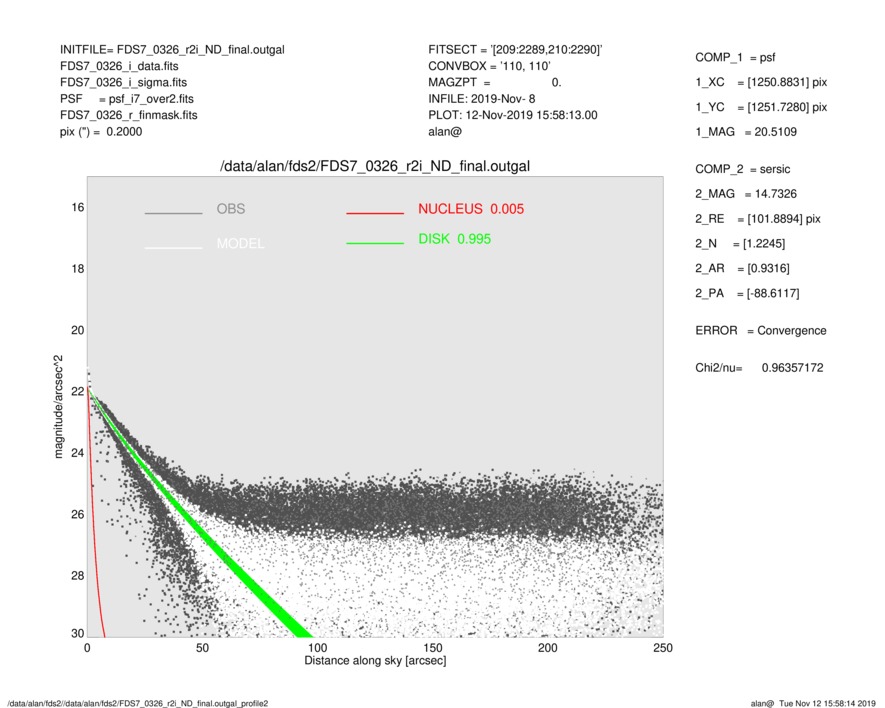Click the 2_AR = [0.9316] value
The image size is (885, 708).
(x=742, y=269)
